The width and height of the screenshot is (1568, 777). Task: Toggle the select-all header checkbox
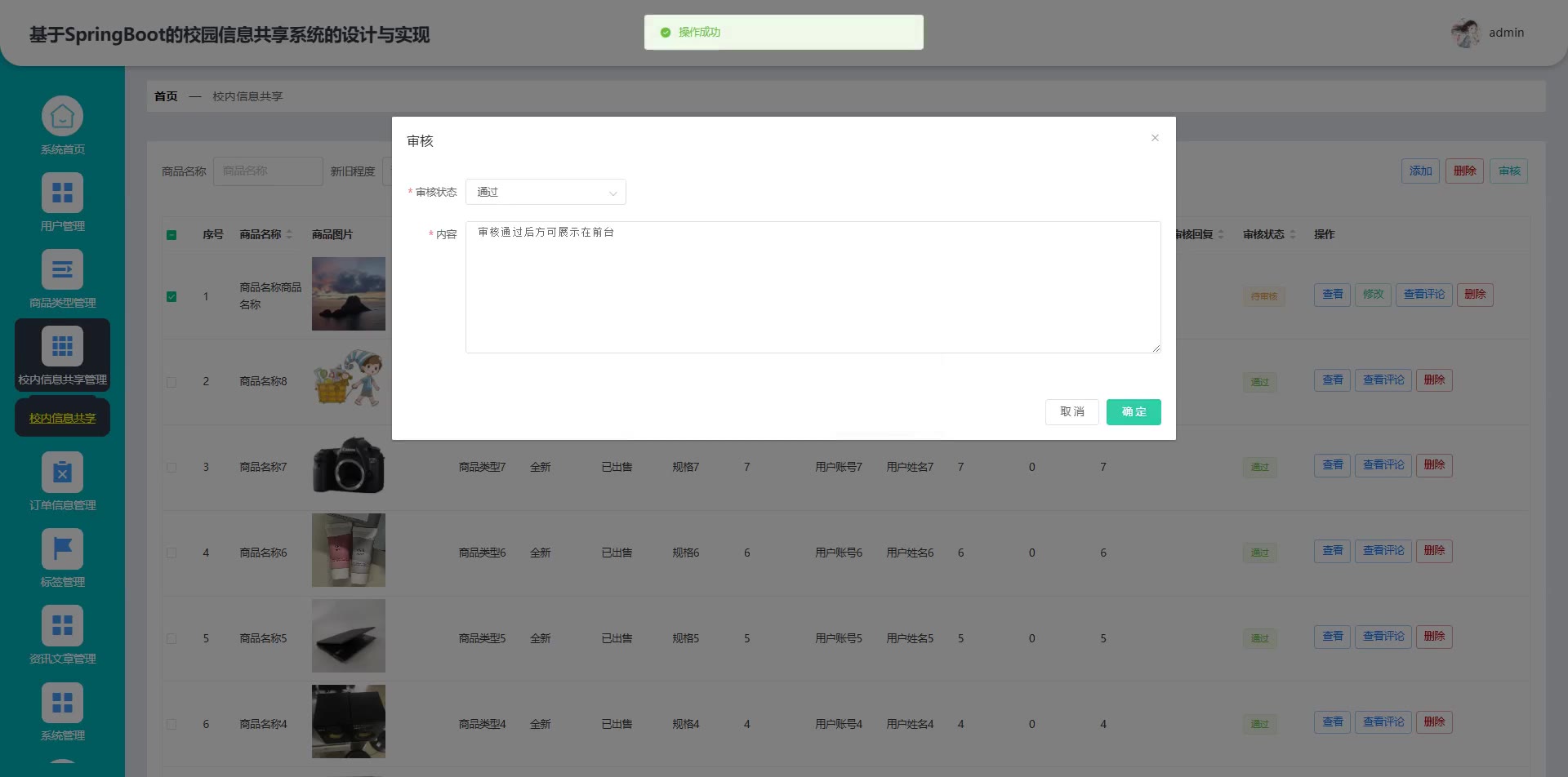pos(171,235)
